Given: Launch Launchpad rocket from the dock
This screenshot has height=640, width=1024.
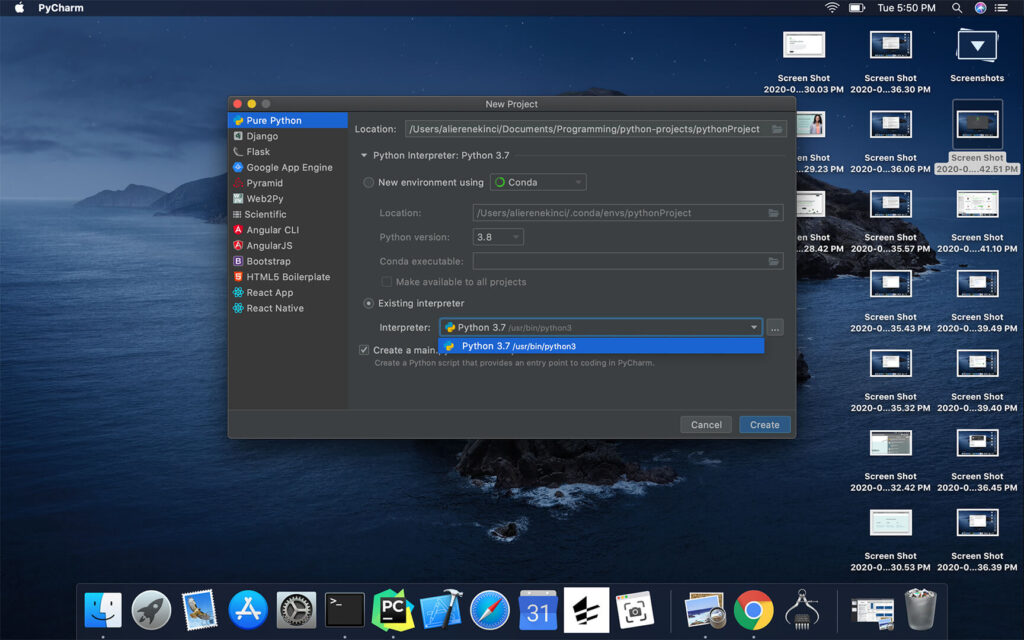Looking at the screenshot, I should 151,611.
